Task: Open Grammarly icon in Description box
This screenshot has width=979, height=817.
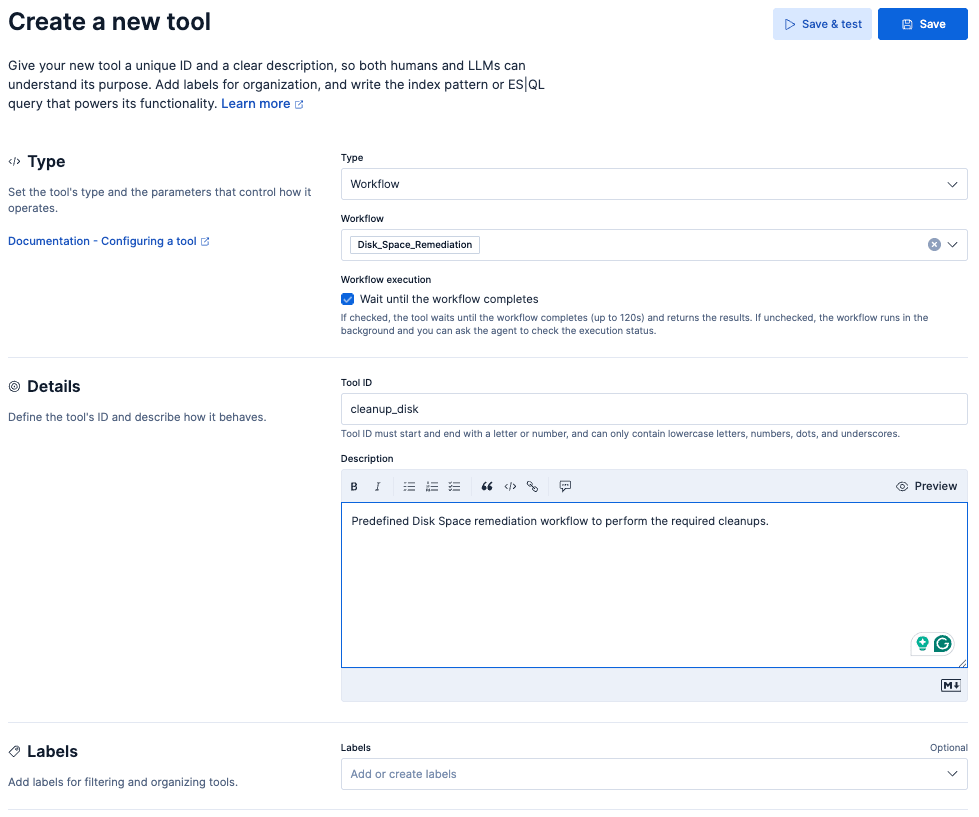Action: tap(942, 644)
